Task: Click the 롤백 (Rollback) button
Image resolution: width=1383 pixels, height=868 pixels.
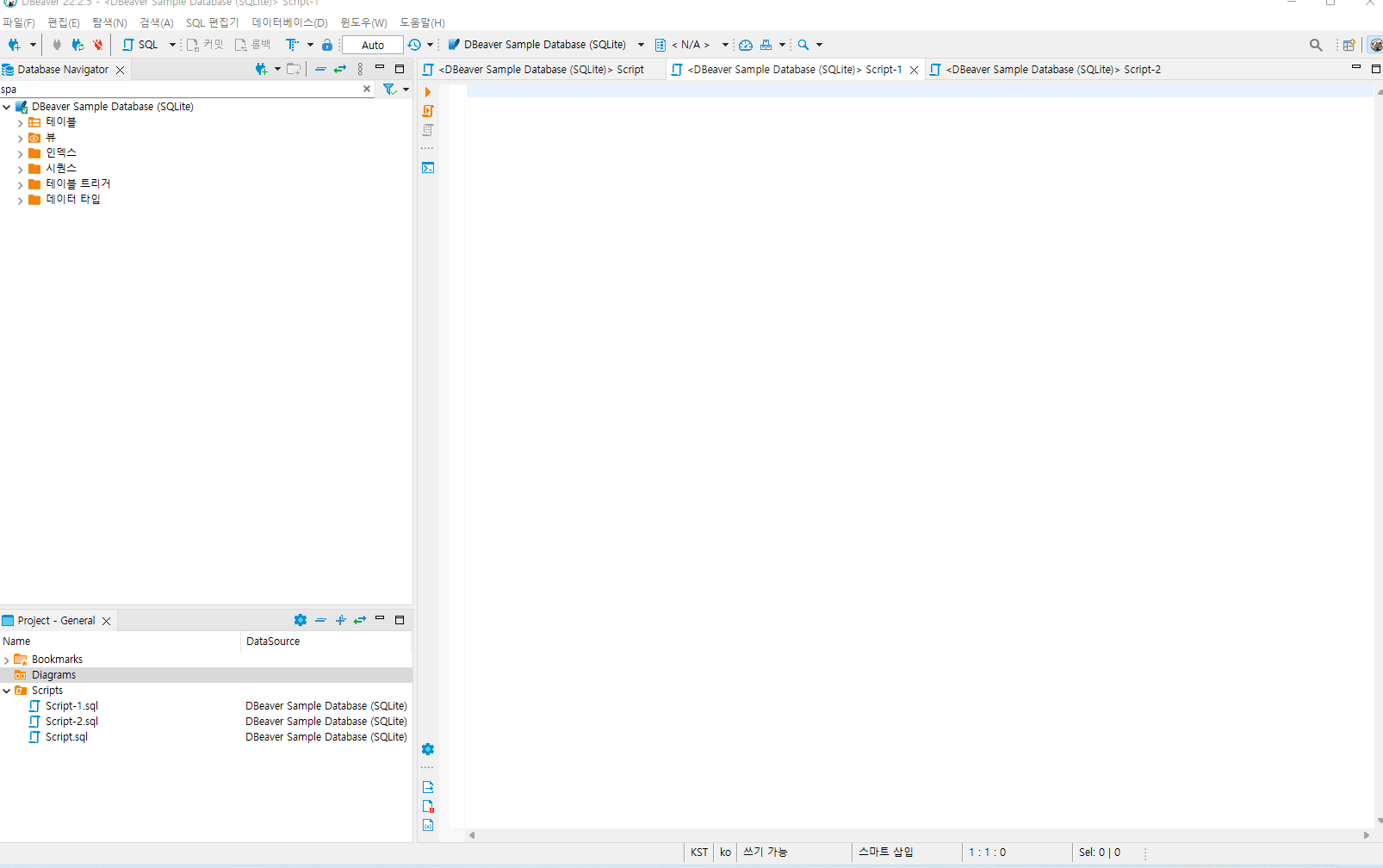Action: pos(253,45)
